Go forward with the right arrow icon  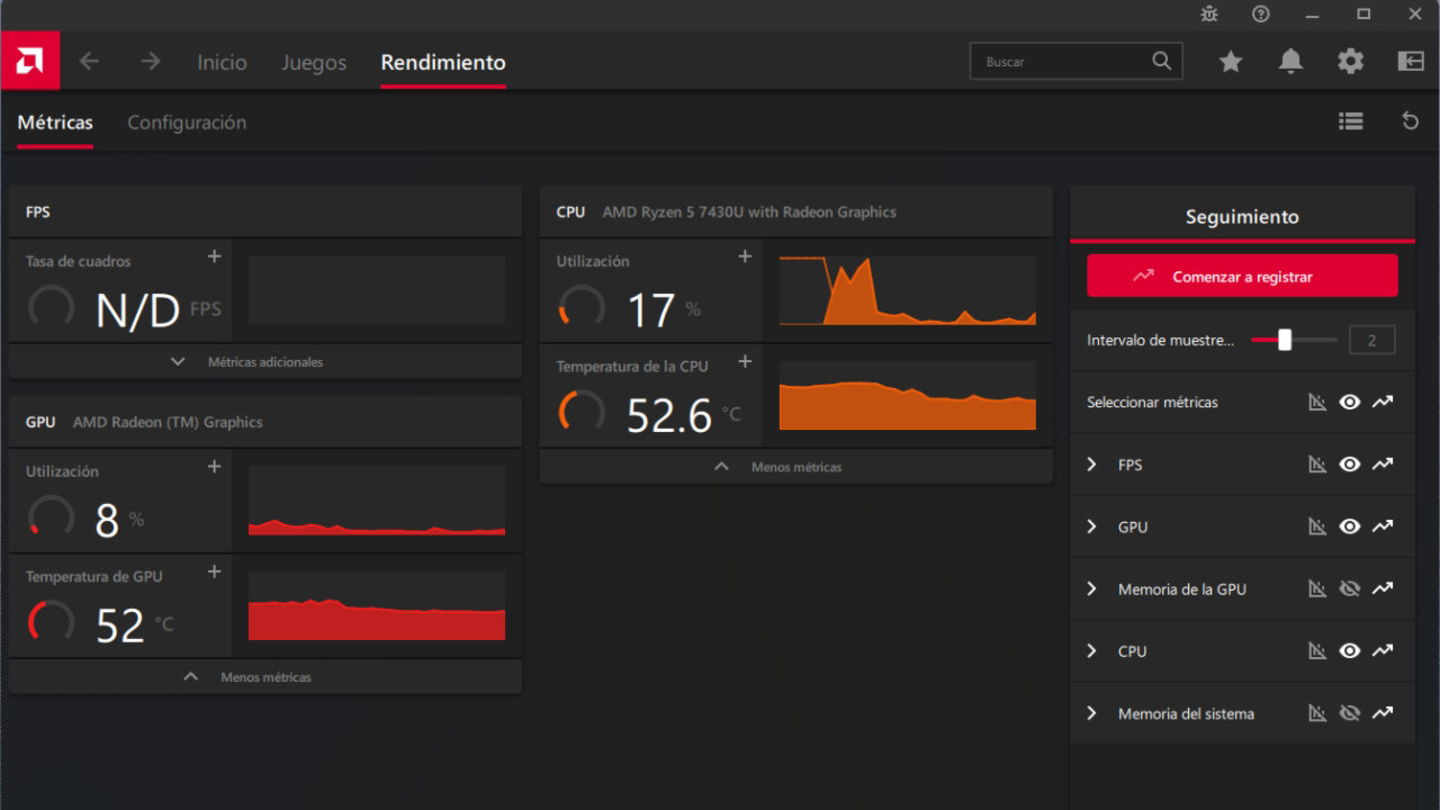[150, 61]
